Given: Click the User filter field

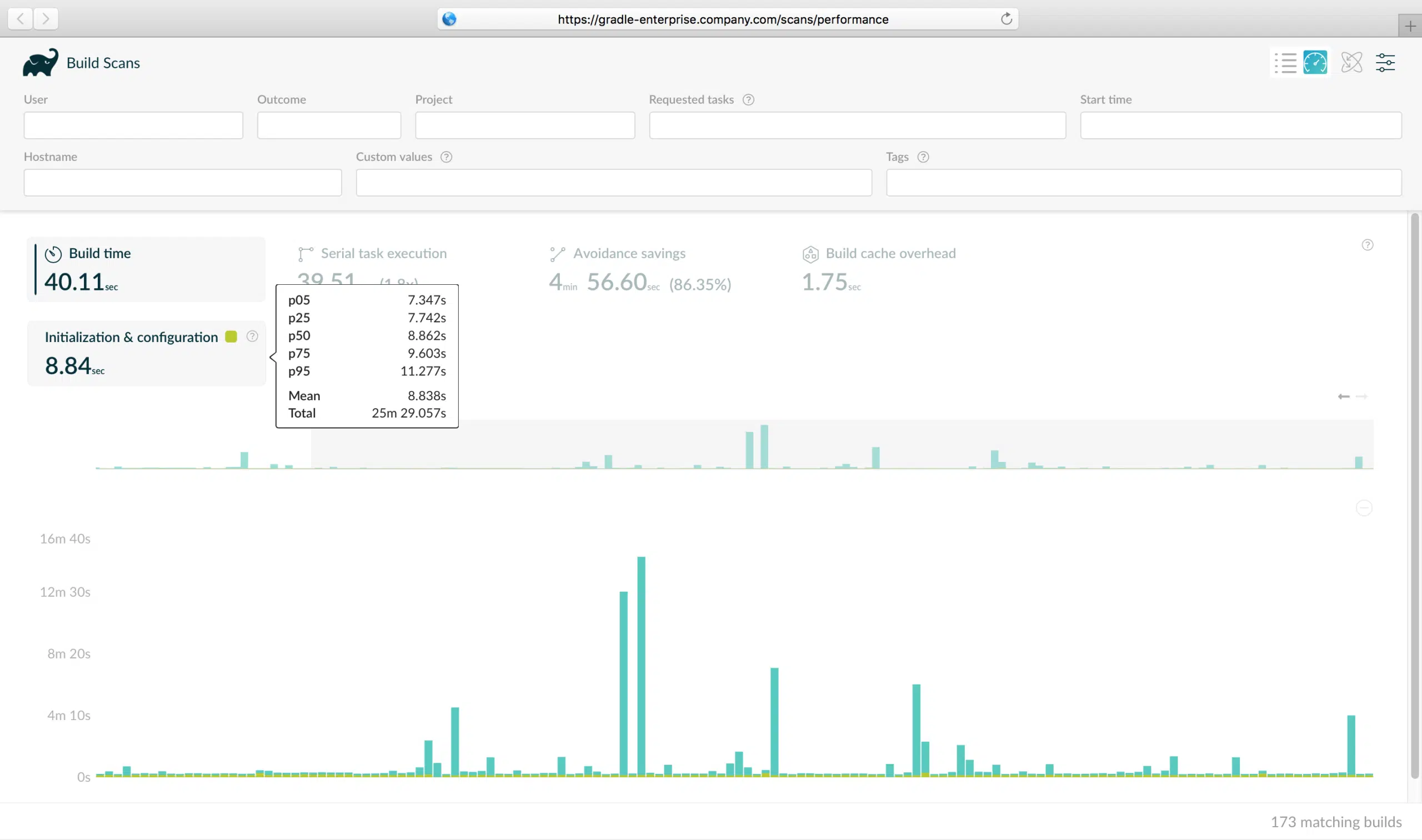Looking at the screenshot, I should (133, 125).
